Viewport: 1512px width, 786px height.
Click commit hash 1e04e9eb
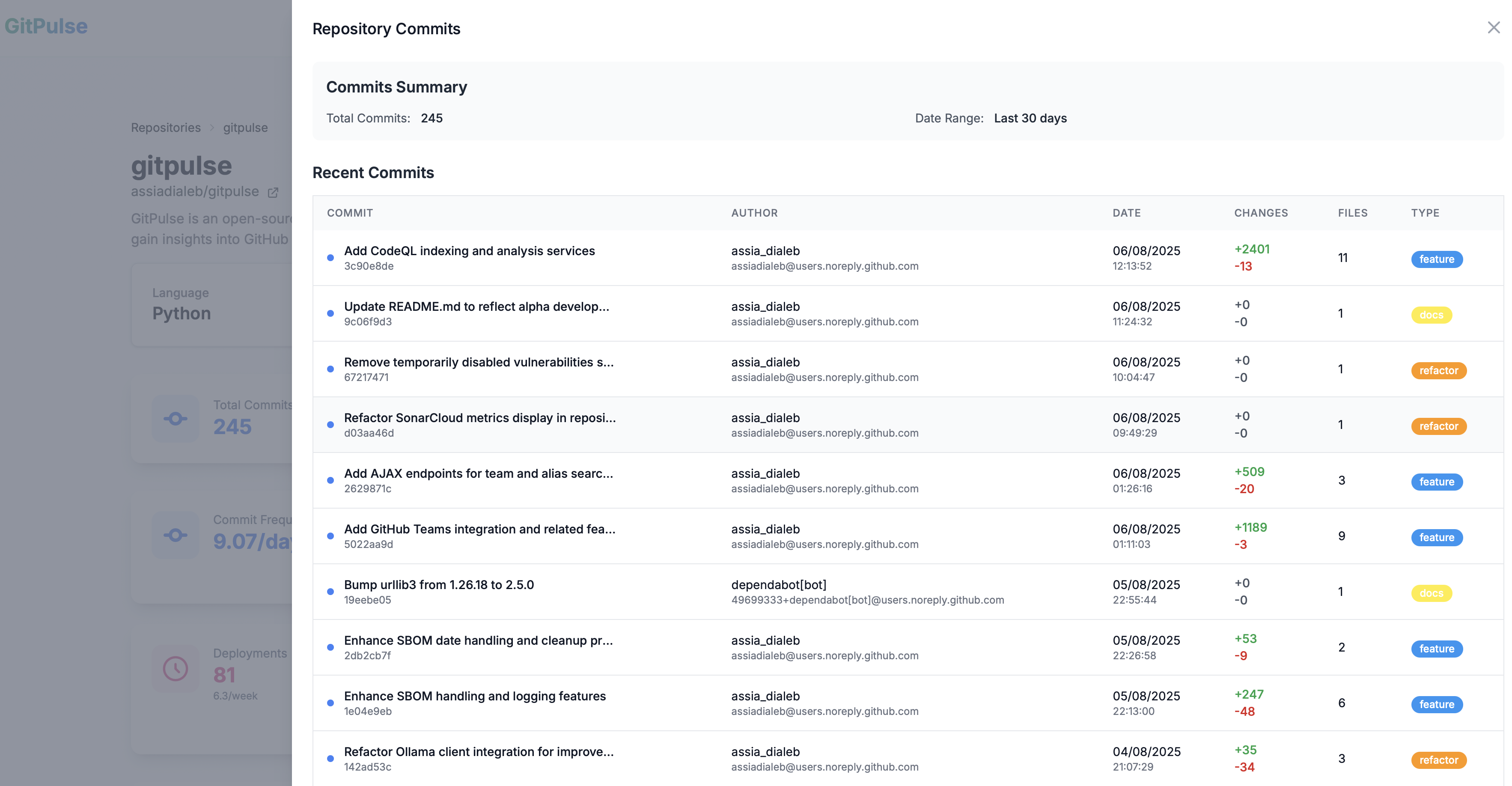pos(367,712)
